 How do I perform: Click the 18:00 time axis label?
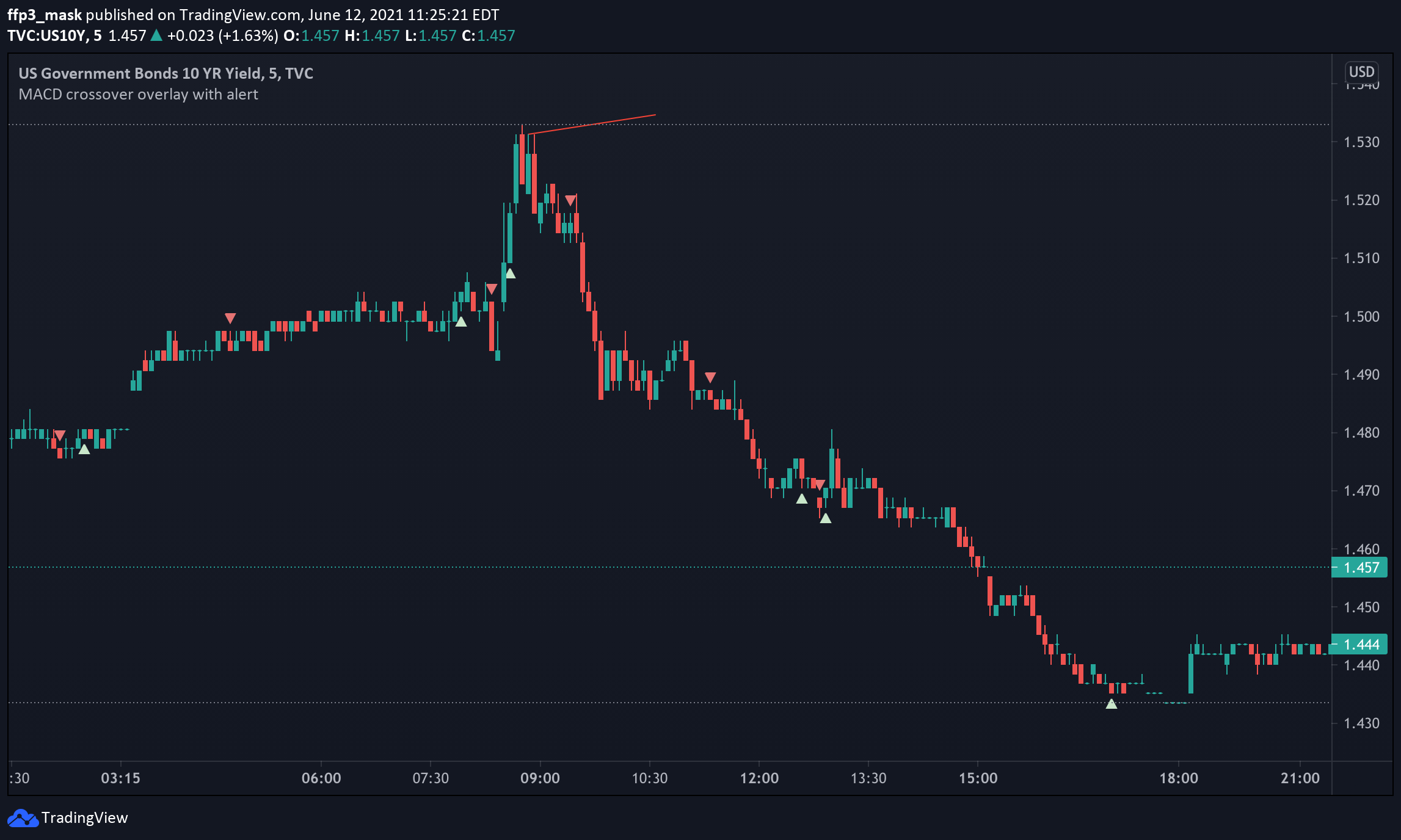1179,778
